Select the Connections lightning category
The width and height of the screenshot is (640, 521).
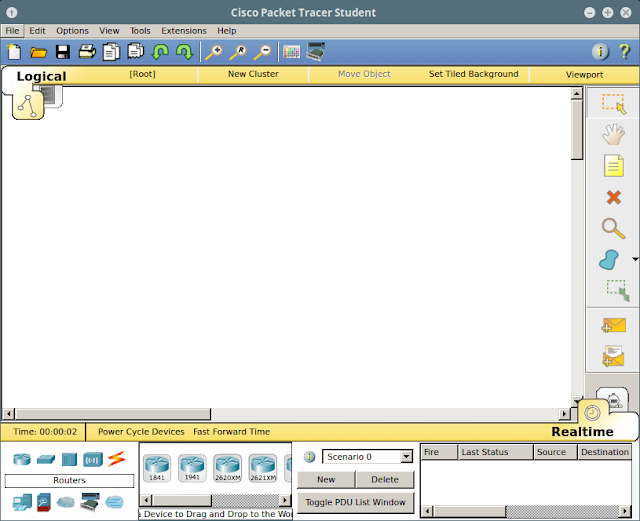(x=116, y=459)
